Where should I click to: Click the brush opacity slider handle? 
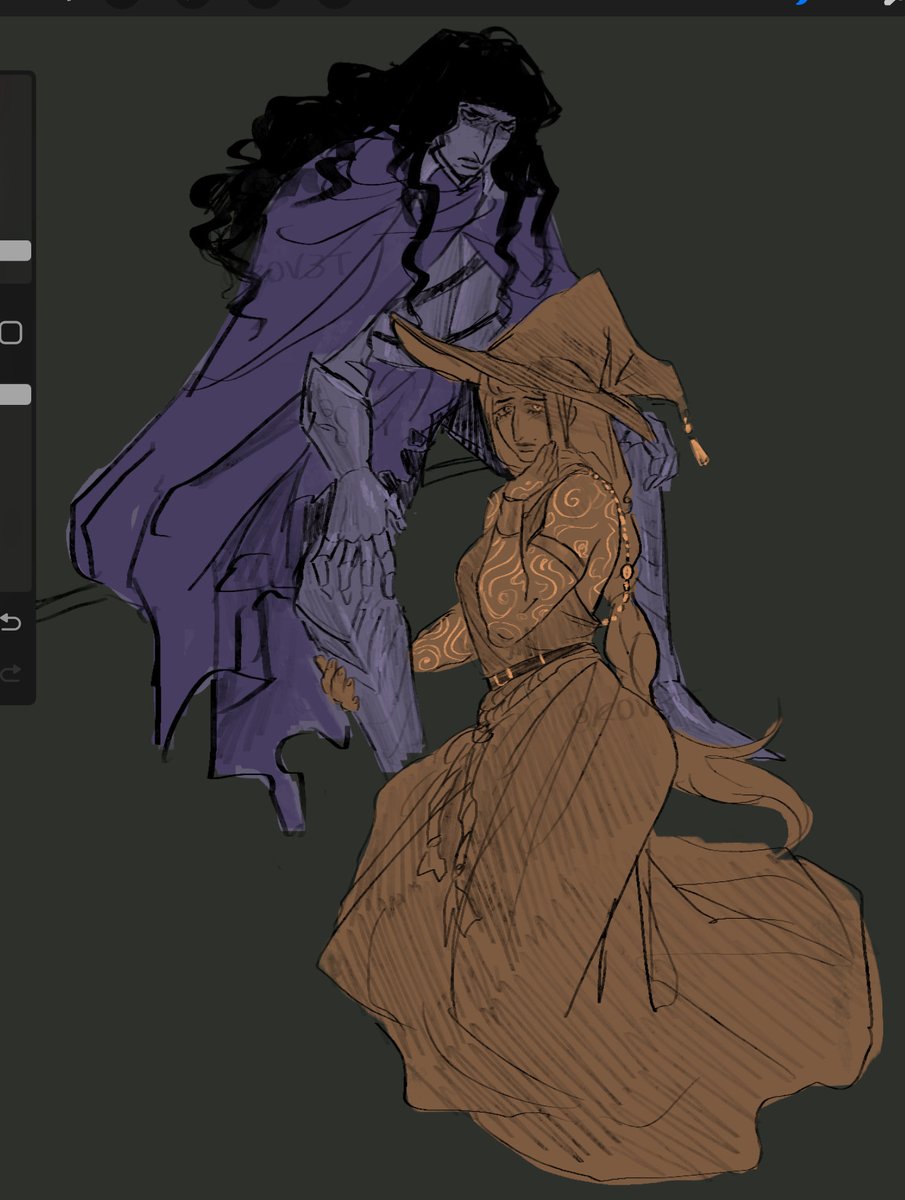(14, 395)
